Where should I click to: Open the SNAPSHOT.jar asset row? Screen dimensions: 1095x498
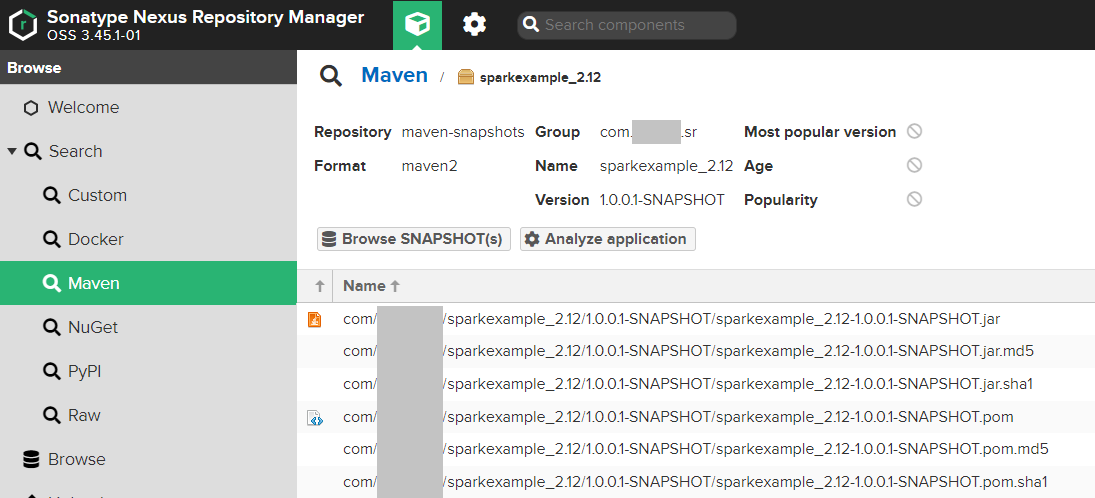(x=696, y=319)
